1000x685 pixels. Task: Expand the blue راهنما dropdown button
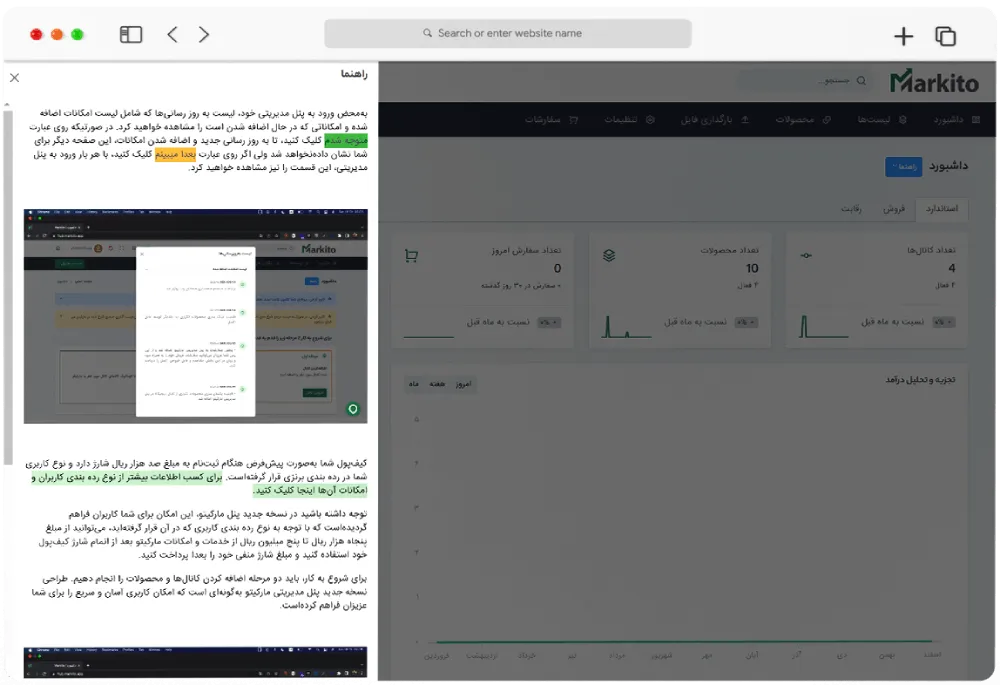point(903,167)
